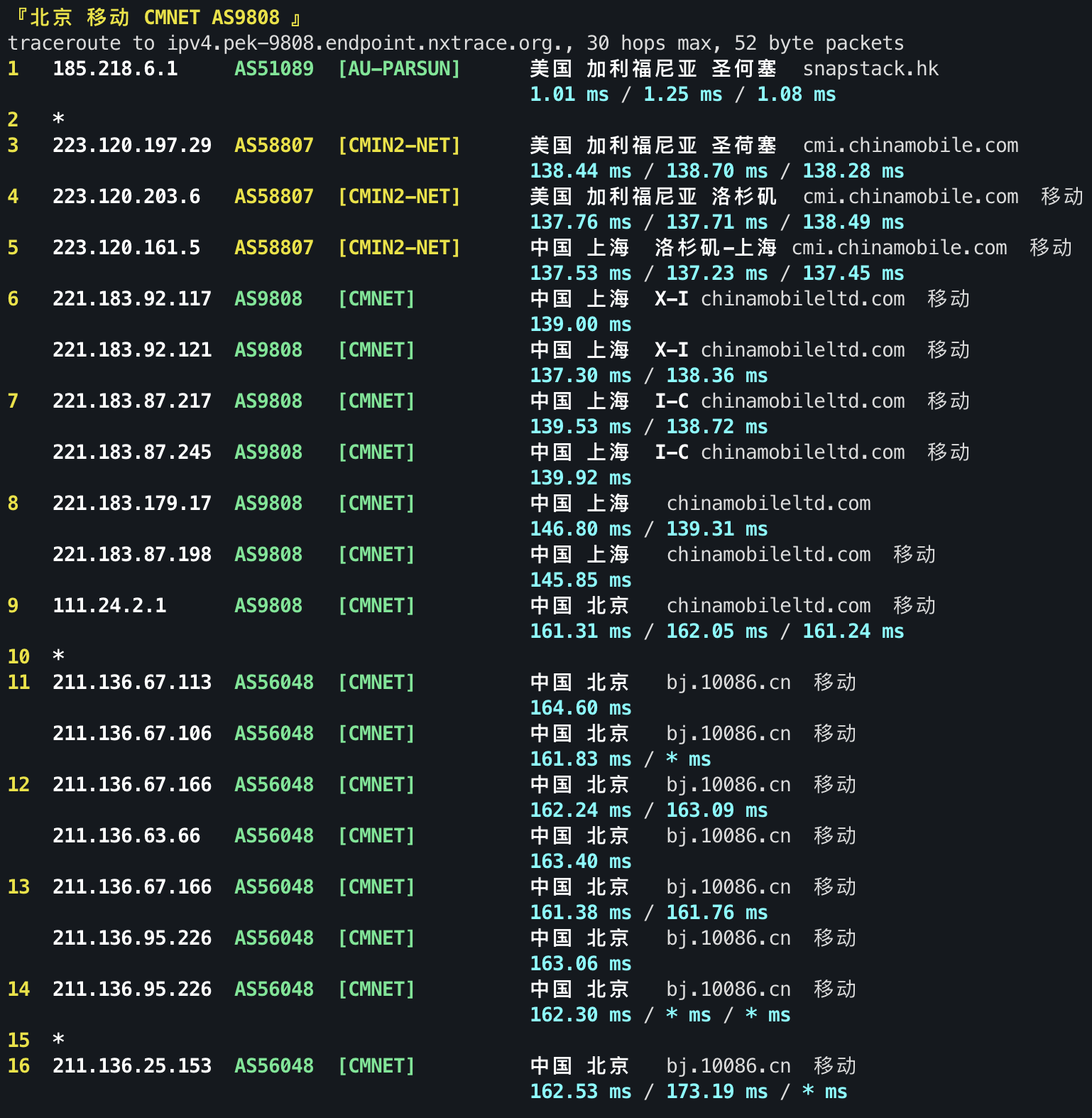Click IP address 221.183.92.121
The height and width of the screenshot is (1118, 1092).
132,350
